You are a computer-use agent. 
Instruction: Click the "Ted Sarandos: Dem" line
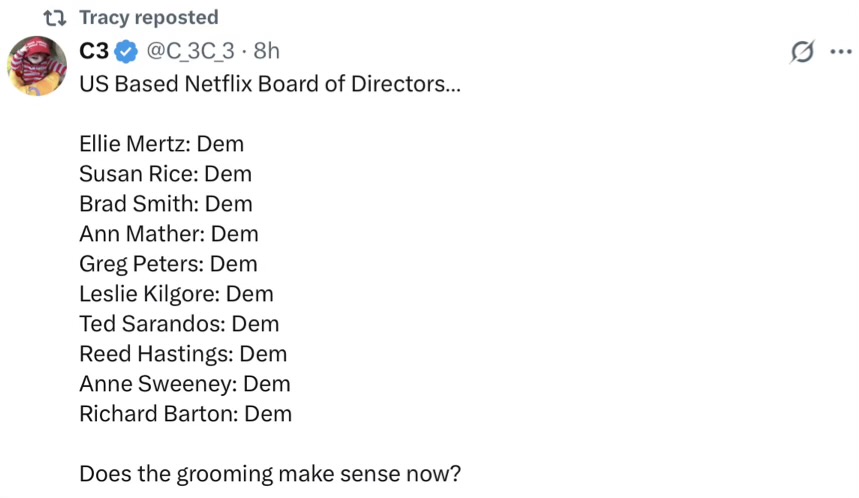(x=179, y=324)
